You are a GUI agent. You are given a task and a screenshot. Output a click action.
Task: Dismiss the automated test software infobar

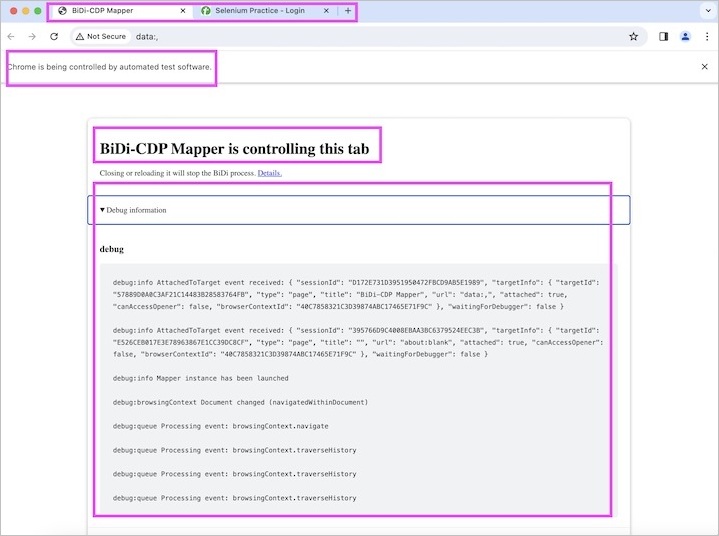[705, 67]
